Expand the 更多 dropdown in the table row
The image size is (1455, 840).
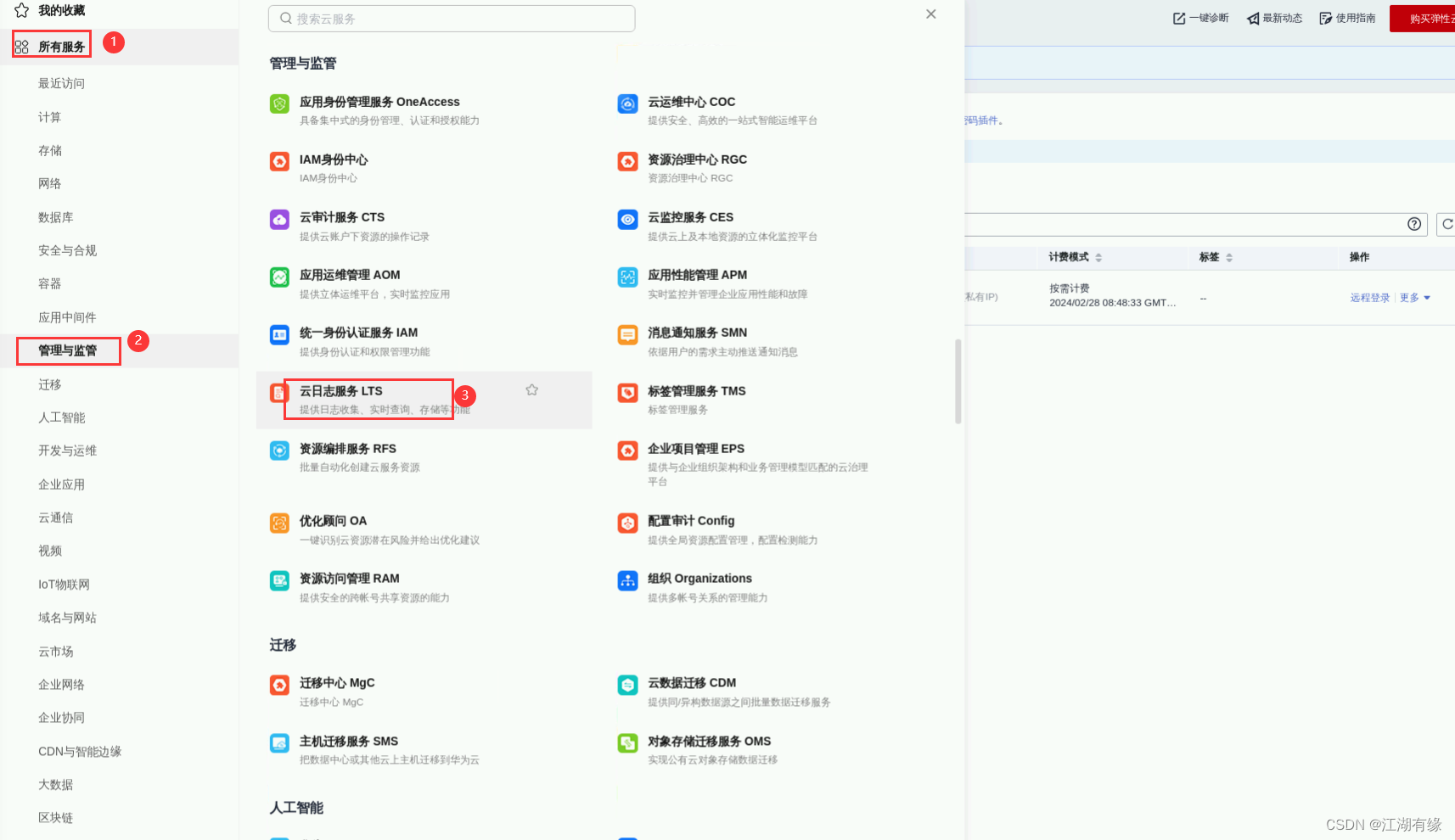click(1415, 298)
